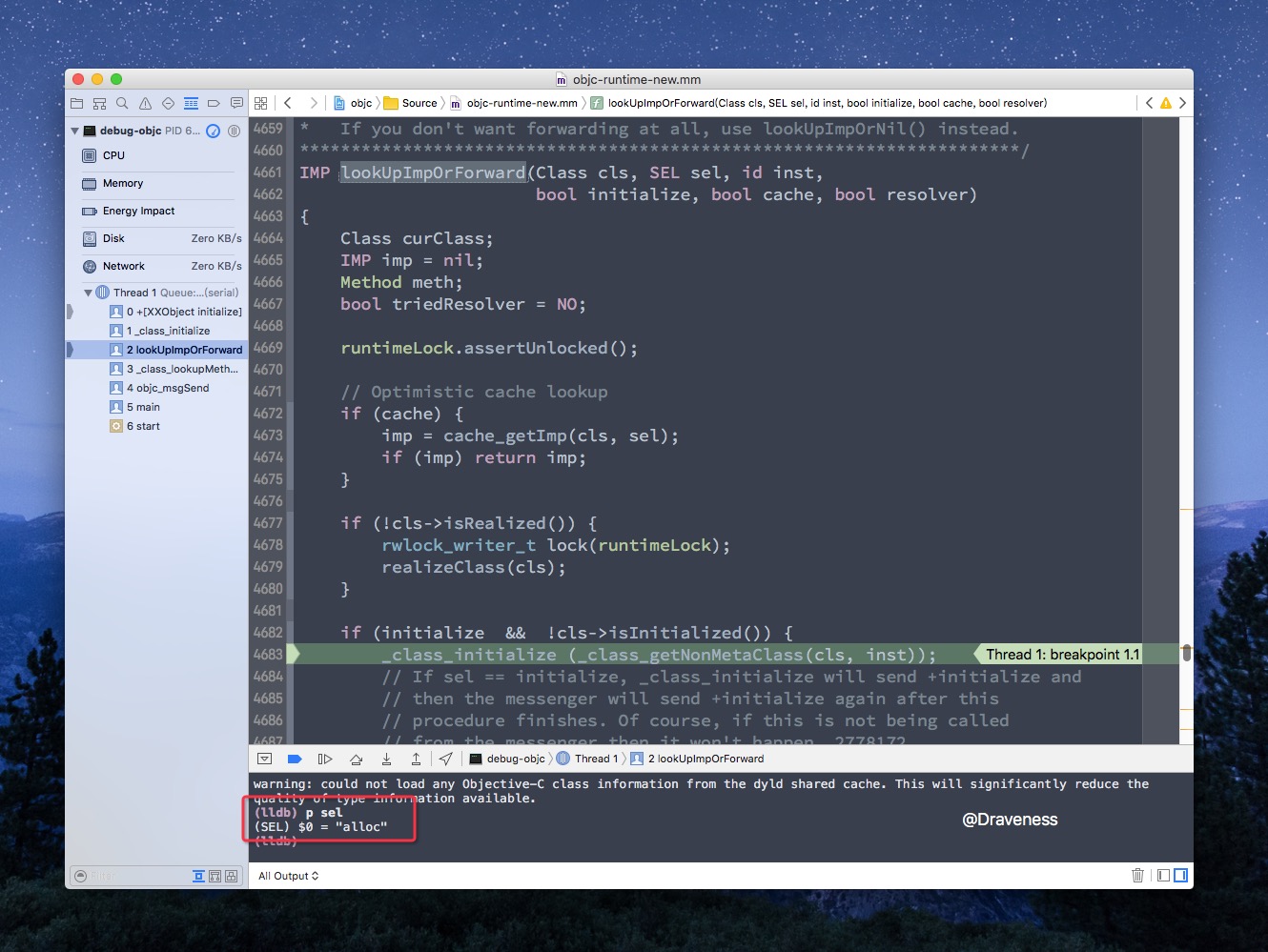Open the Test navigator diamond icon
The image size is (1268, 952).
pos(168,103)
